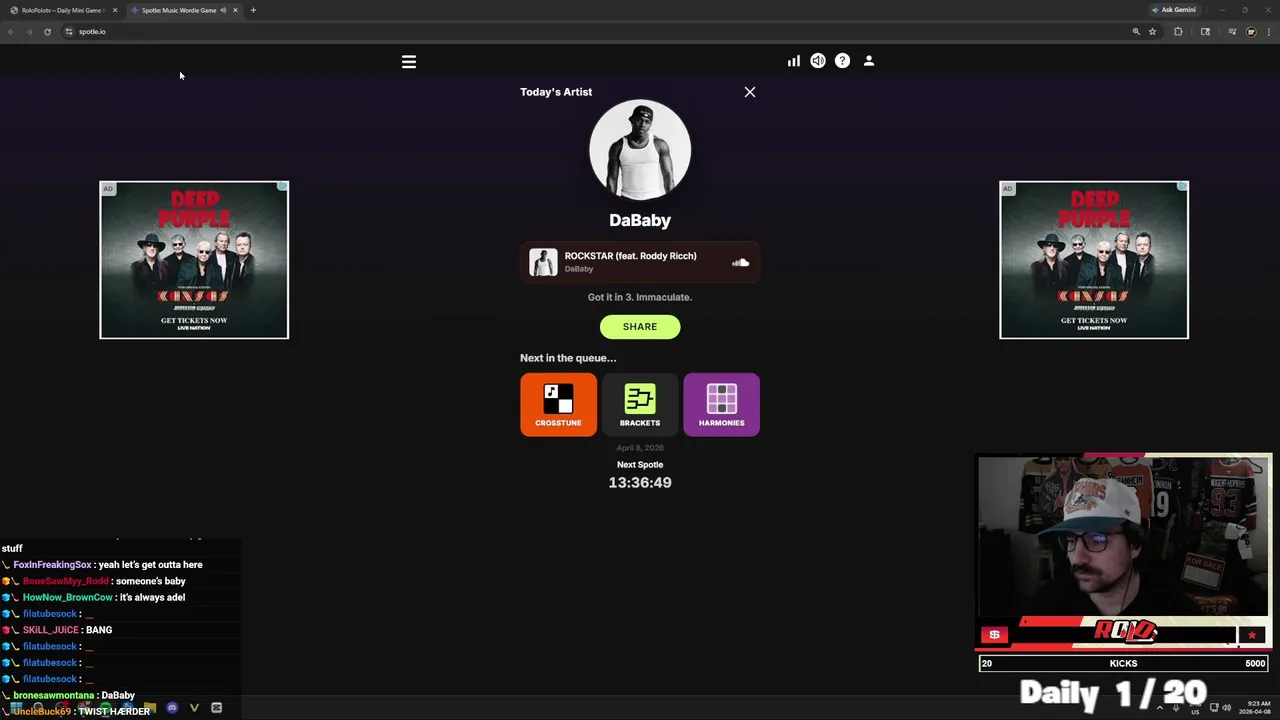1280x720 pixels.
Task: Open the taskbar volume control
Action: [x=1226, y=708]
